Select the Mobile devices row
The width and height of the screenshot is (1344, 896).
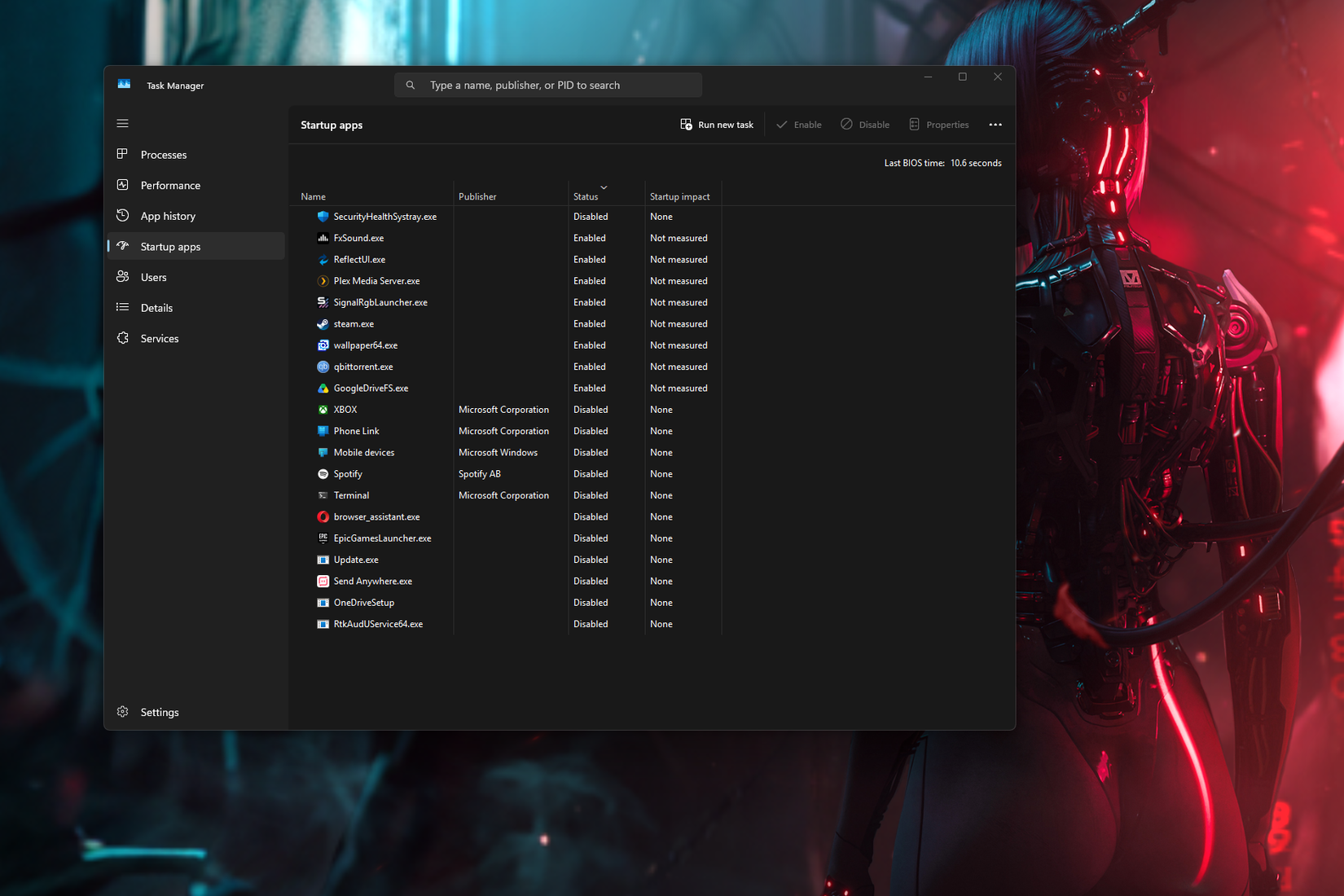click(507, 453)
